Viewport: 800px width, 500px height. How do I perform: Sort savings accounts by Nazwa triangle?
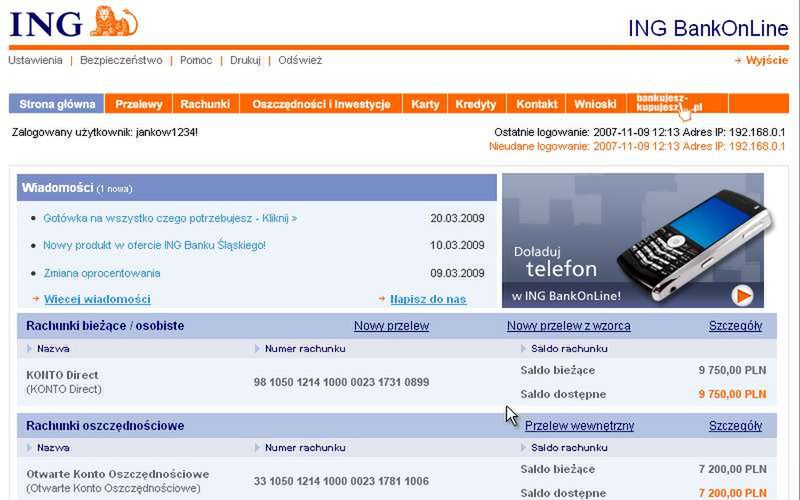(x=29, y=447)
